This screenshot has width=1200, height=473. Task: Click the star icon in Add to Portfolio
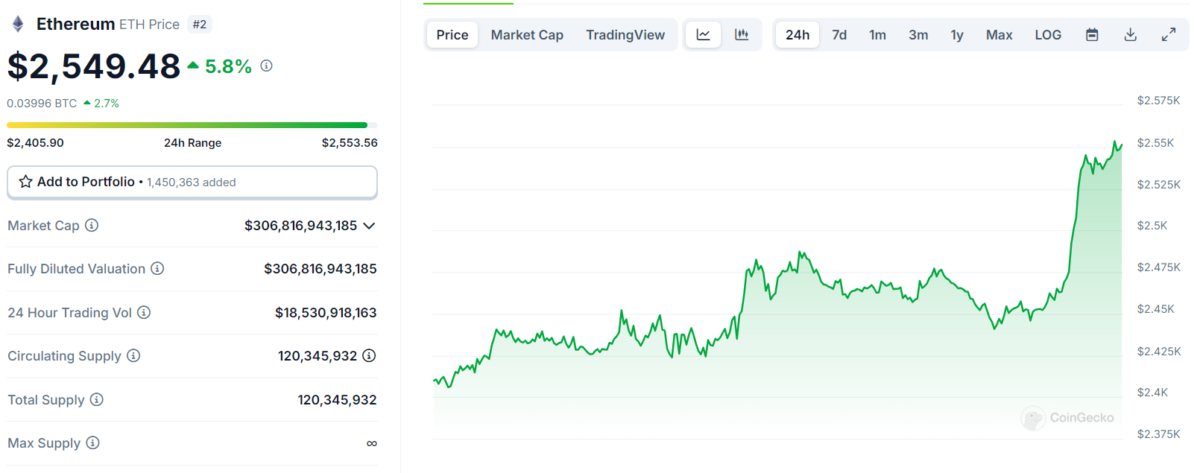pyautogui.click(x=26, y=182)
